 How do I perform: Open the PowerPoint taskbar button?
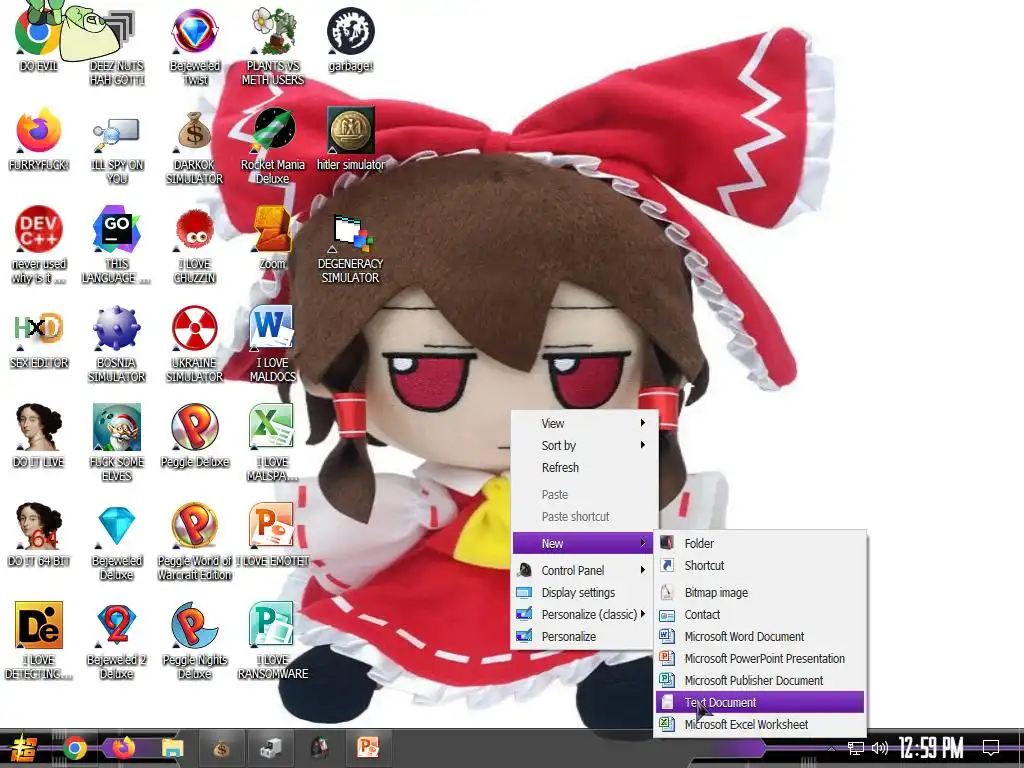368,748
